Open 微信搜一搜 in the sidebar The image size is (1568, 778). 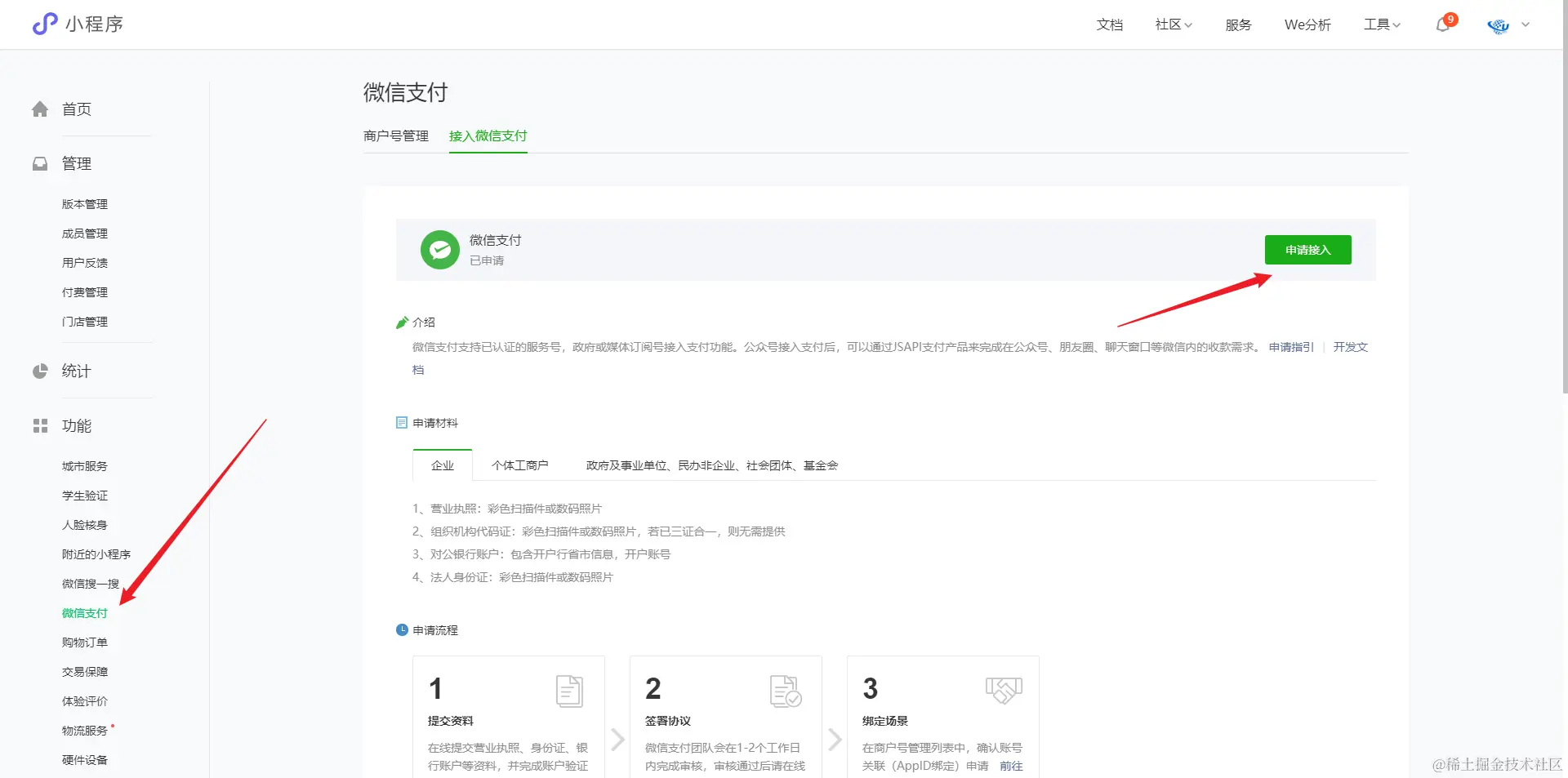point(91,584)
